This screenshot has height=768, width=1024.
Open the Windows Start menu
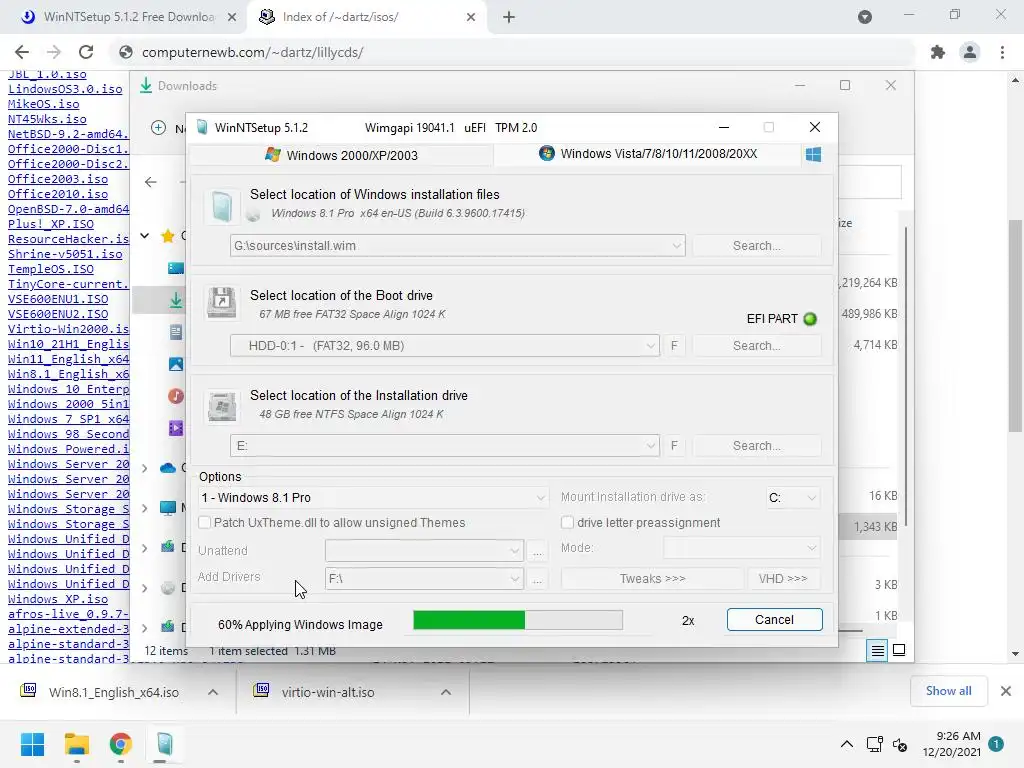32,744
